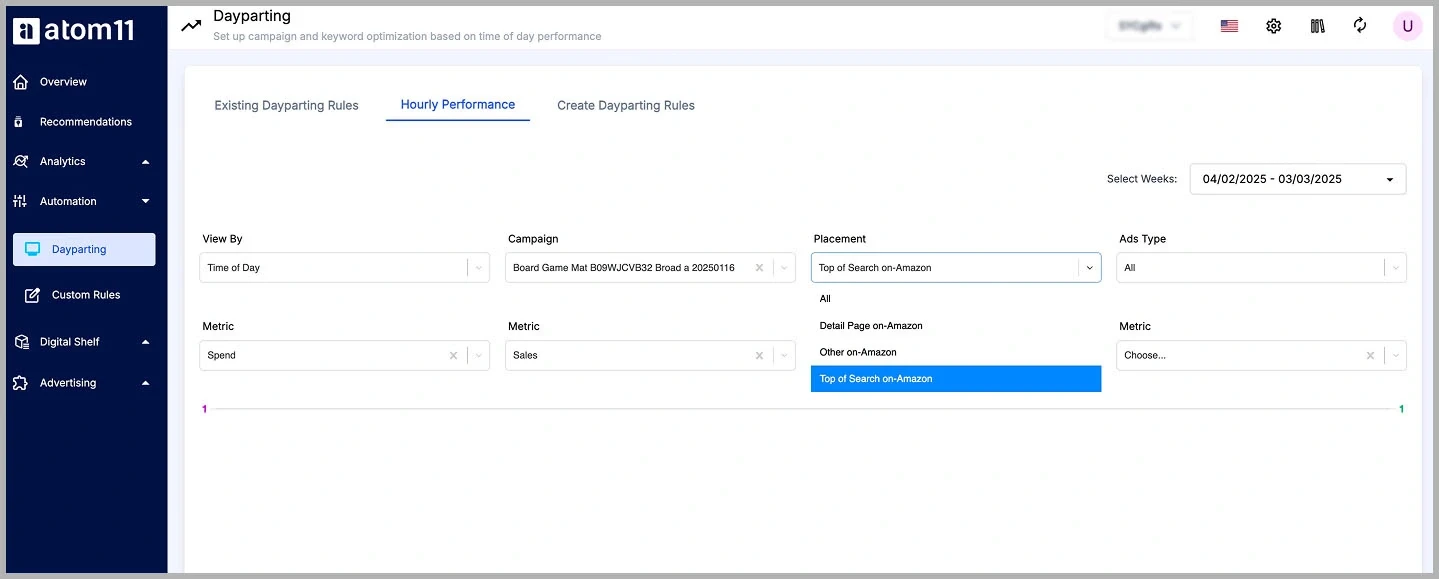Screen dimensions: 1439x579
Task: Clear the selected Campaign value
Action: 759,268
